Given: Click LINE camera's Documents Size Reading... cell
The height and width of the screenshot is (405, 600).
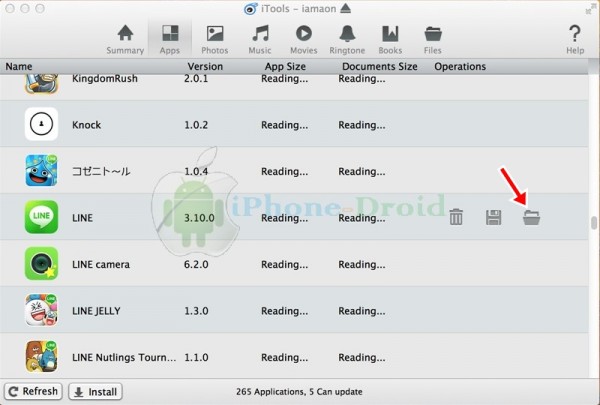Looking at the screenshot, I should 362,265.
